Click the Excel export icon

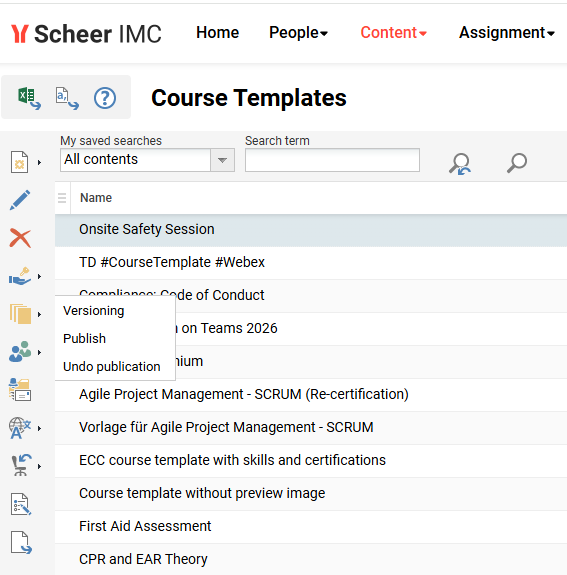click(x=29, y=98)
